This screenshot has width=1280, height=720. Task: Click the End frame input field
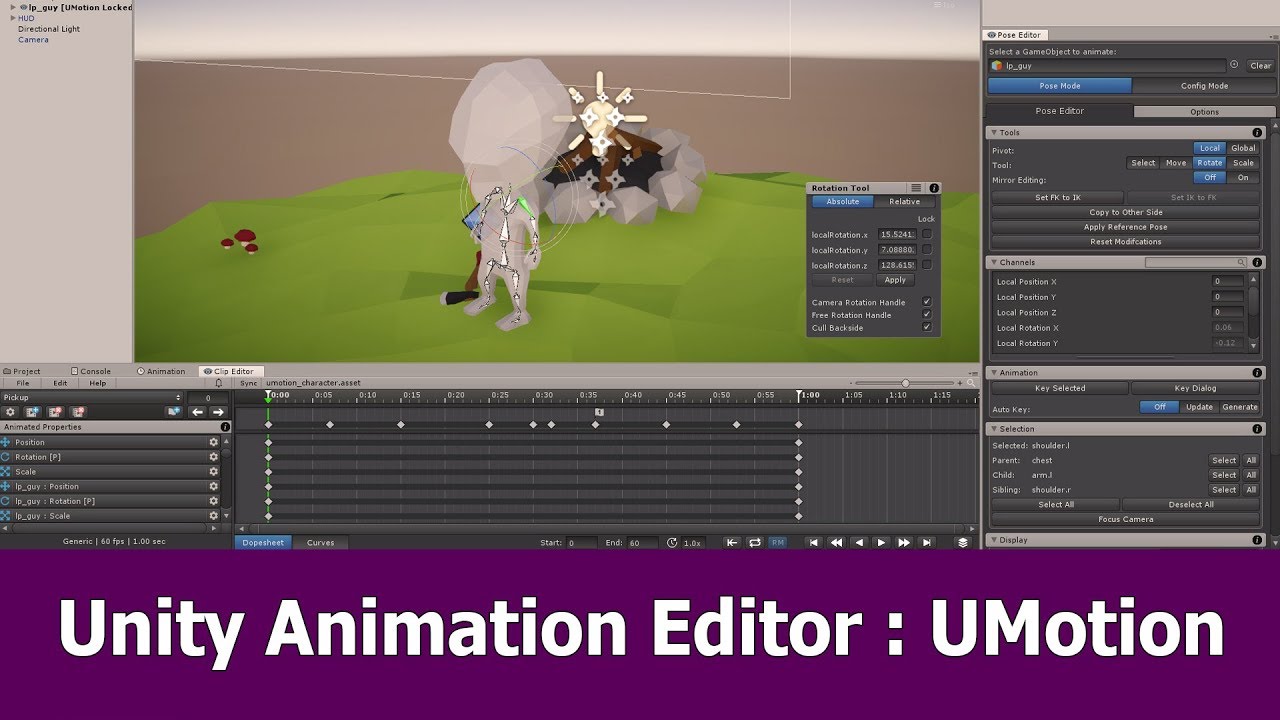tap(642, 543)
